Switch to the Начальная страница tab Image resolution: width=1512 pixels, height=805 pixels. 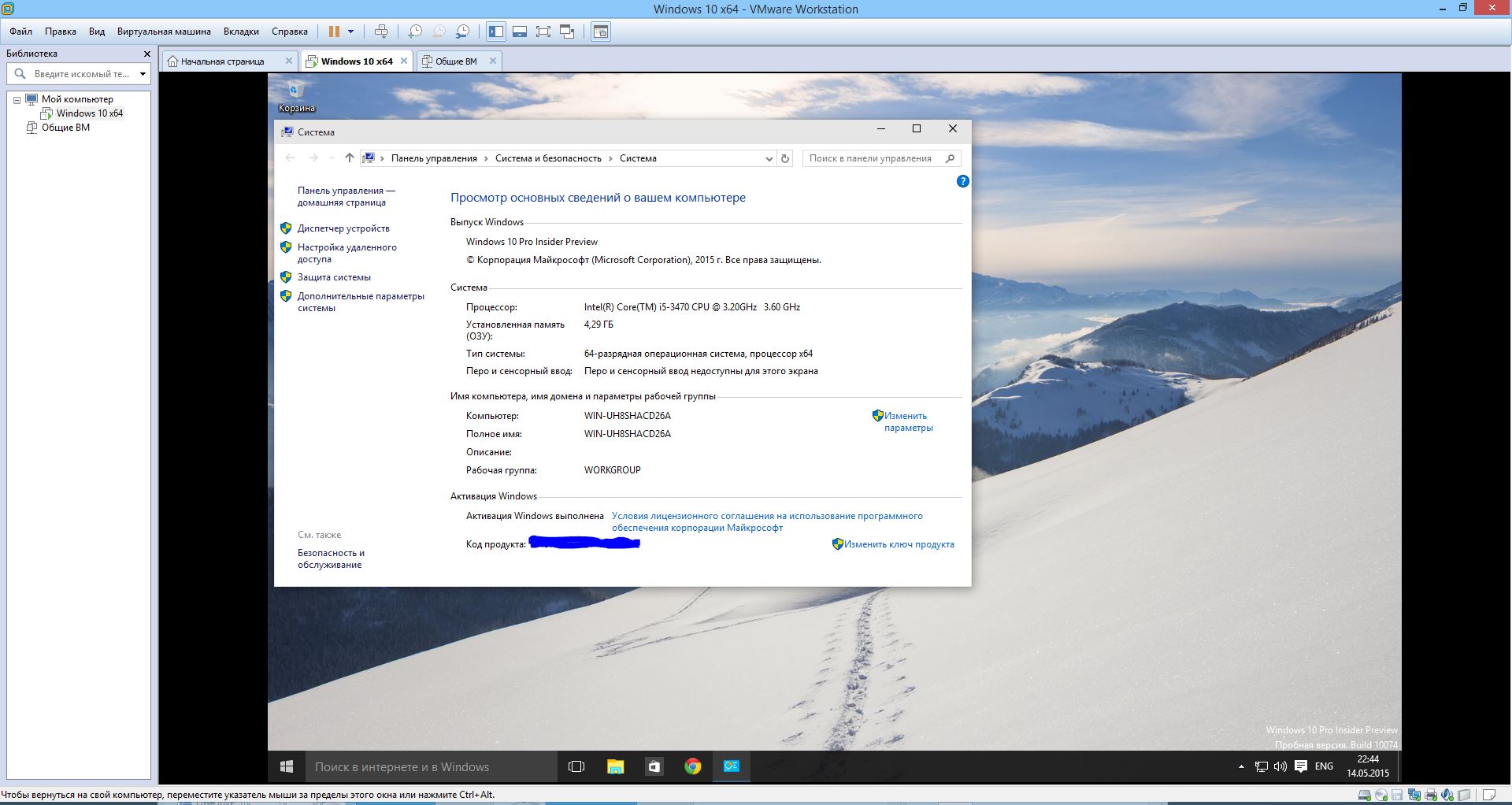point(223,61)
